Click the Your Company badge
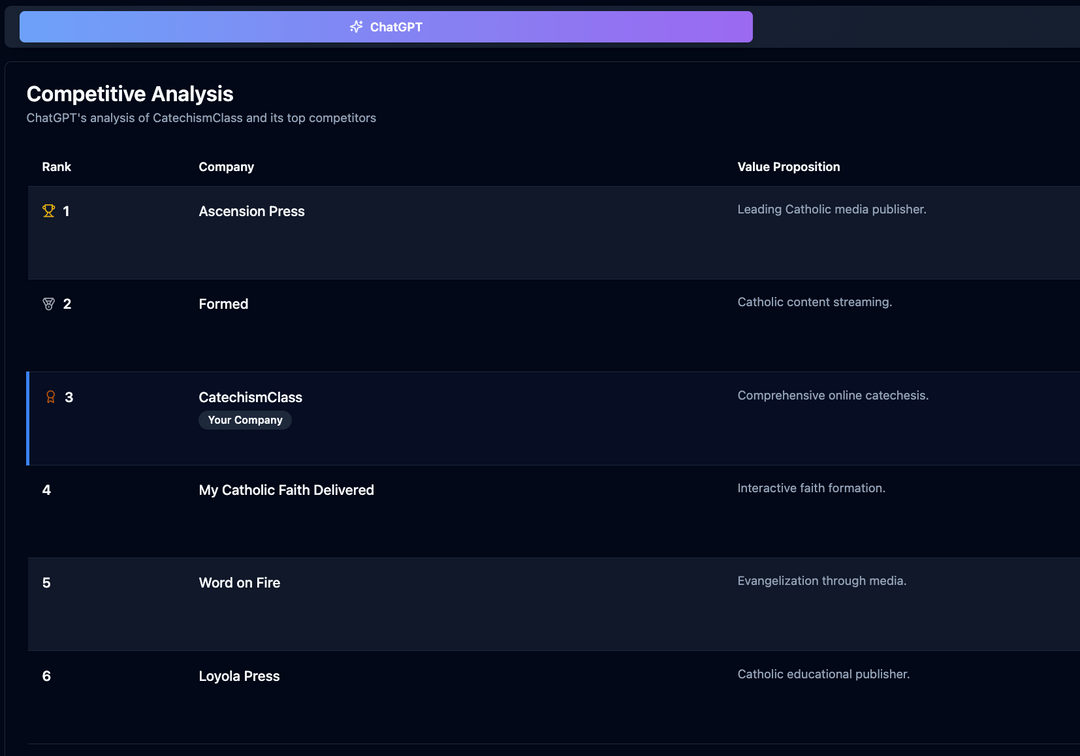 click(x=245, y=420)
